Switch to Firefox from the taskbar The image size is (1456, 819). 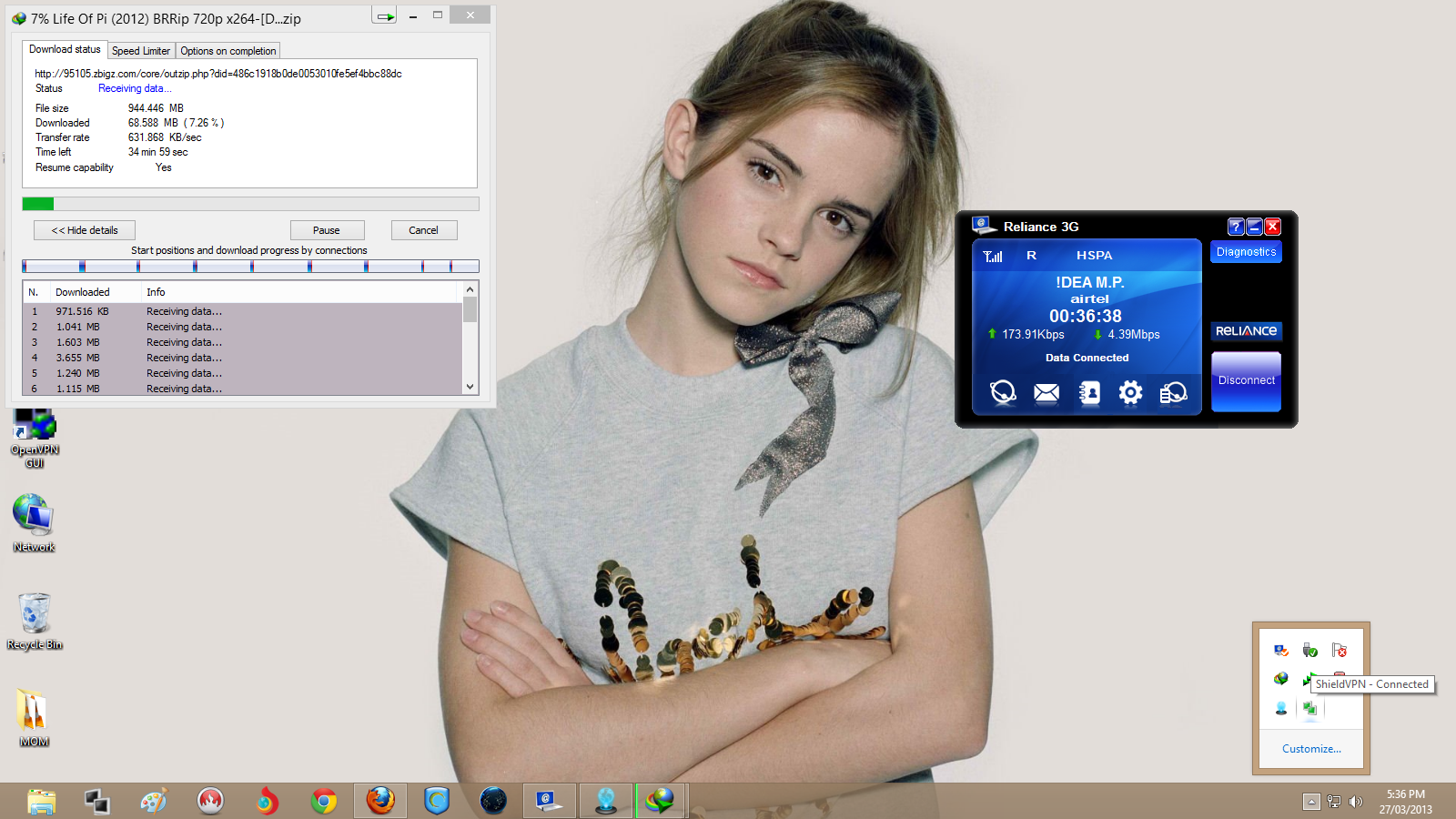pos(380,801)
